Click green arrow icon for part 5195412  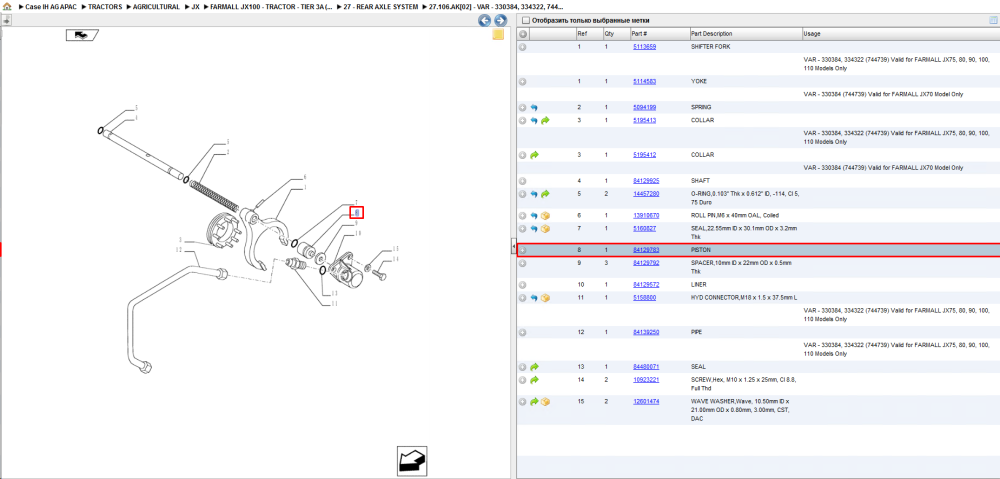click(x=534, y=155)
